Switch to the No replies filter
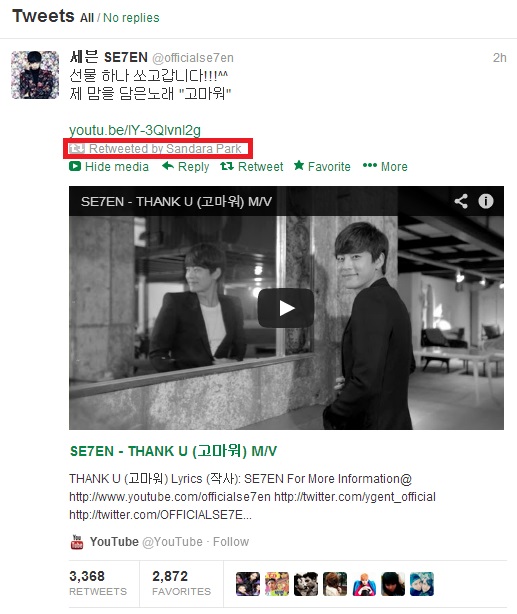517x614 pixels. (x=131, y=18)
